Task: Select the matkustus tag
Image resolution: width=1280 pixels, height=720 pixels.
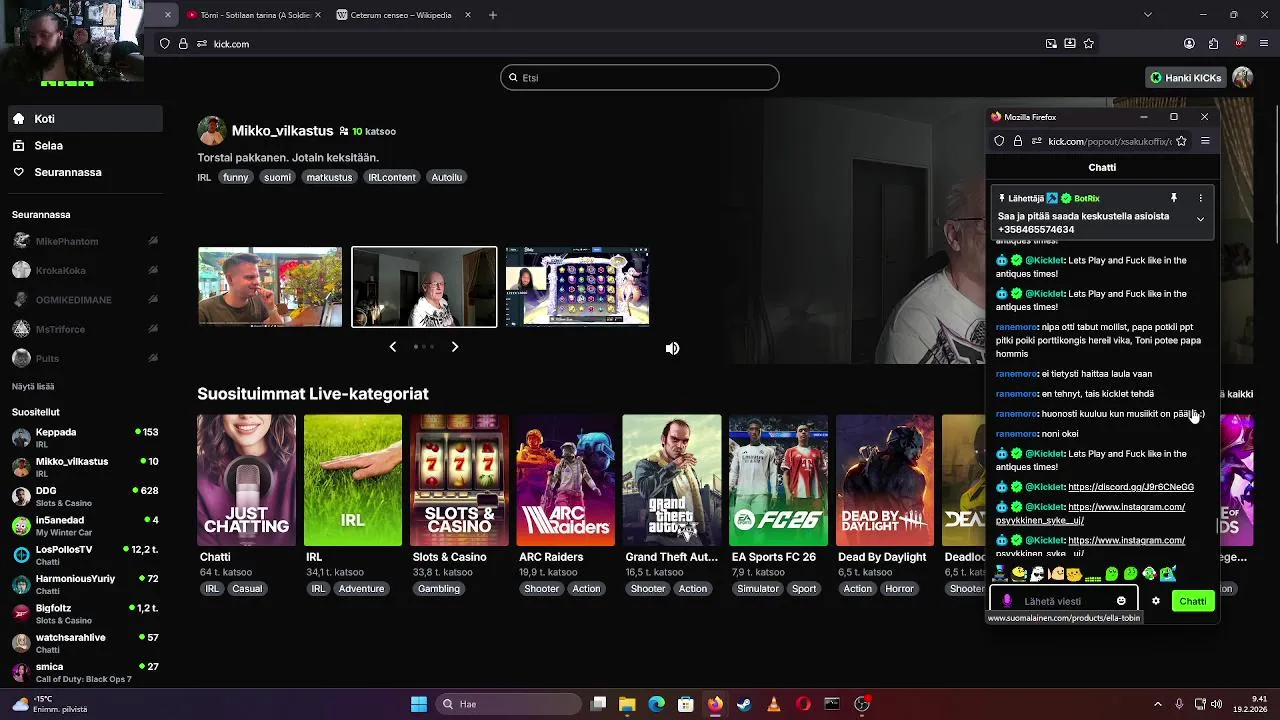Action: click(329, 177)
